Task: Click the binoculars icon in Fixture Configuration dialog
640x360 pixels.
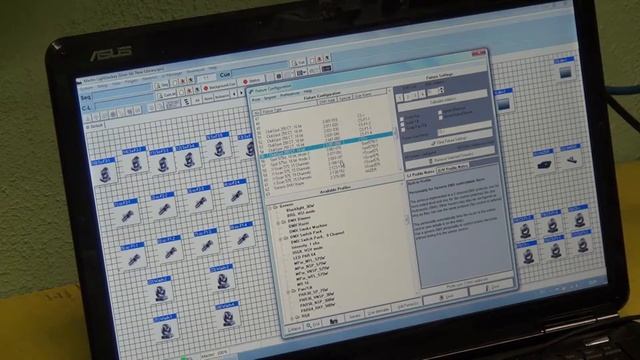Action: coord(334,321)
